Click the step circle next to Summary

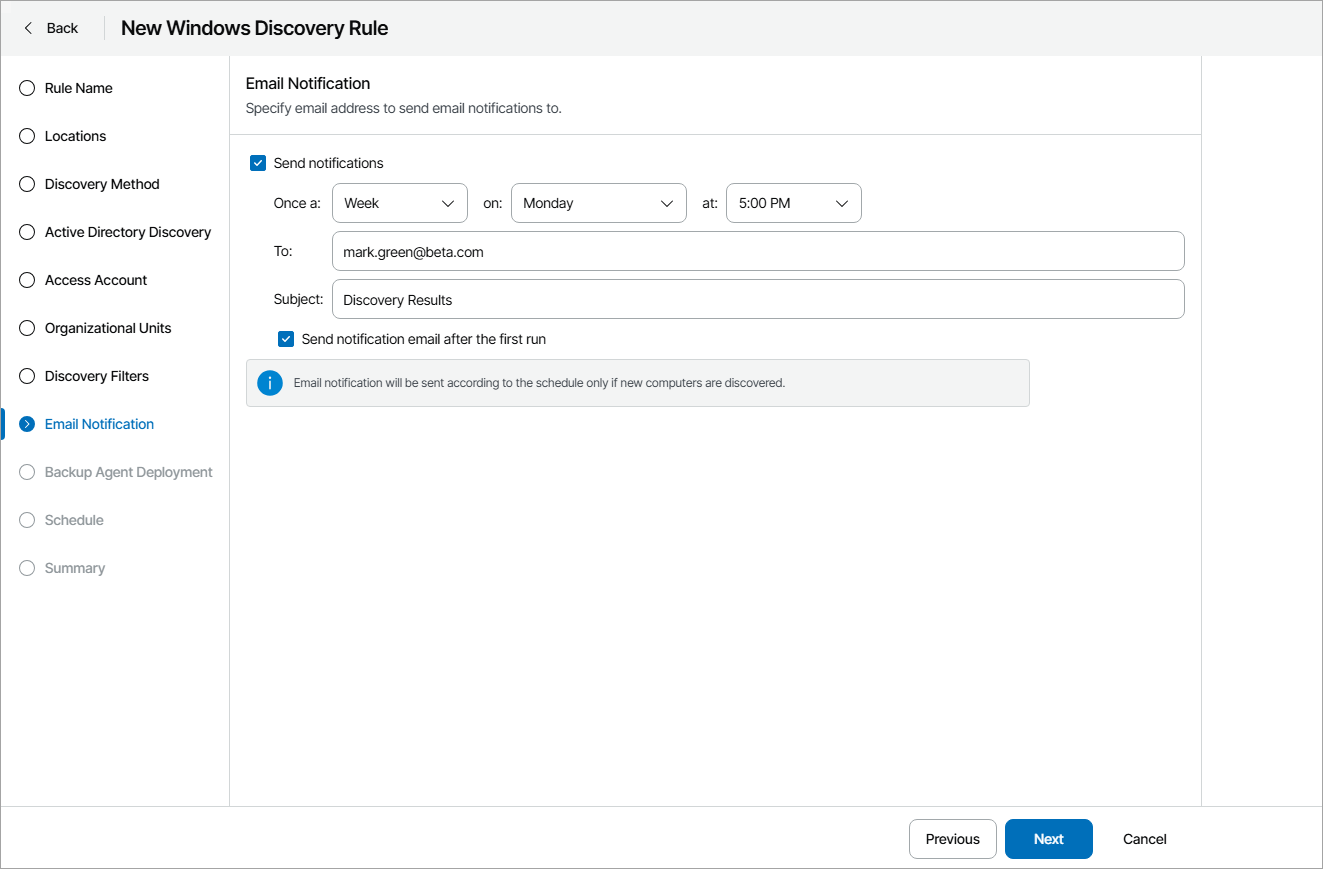pyautogui.click(x=26, y=568)
